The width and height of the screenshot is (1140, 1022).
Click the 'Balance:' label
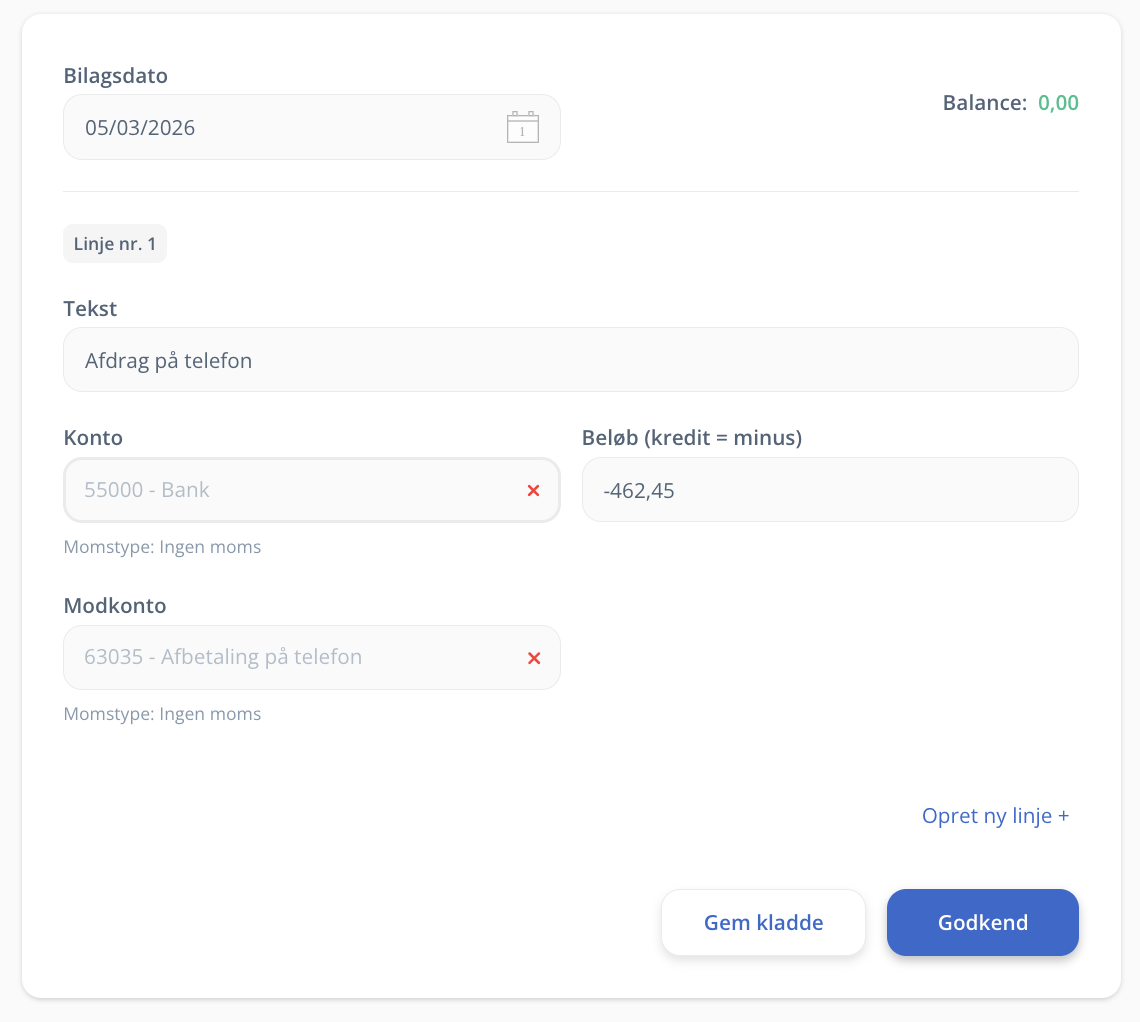[984, 103]
